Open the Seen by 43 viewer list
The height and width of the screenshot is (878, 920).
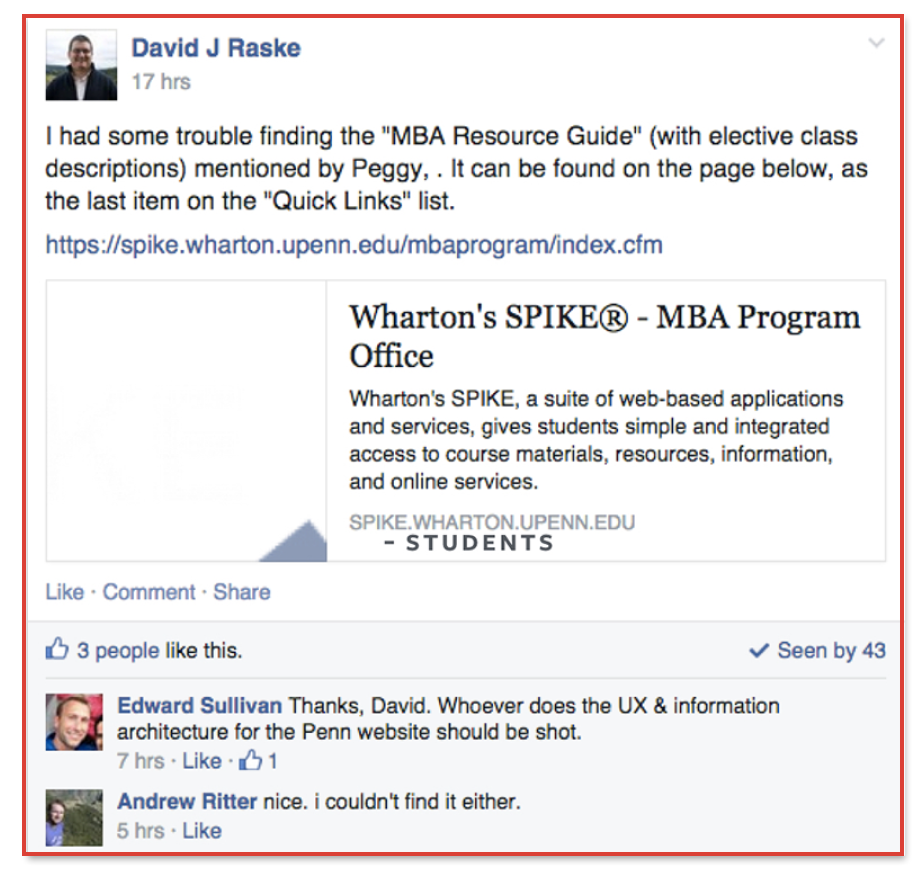831,651
